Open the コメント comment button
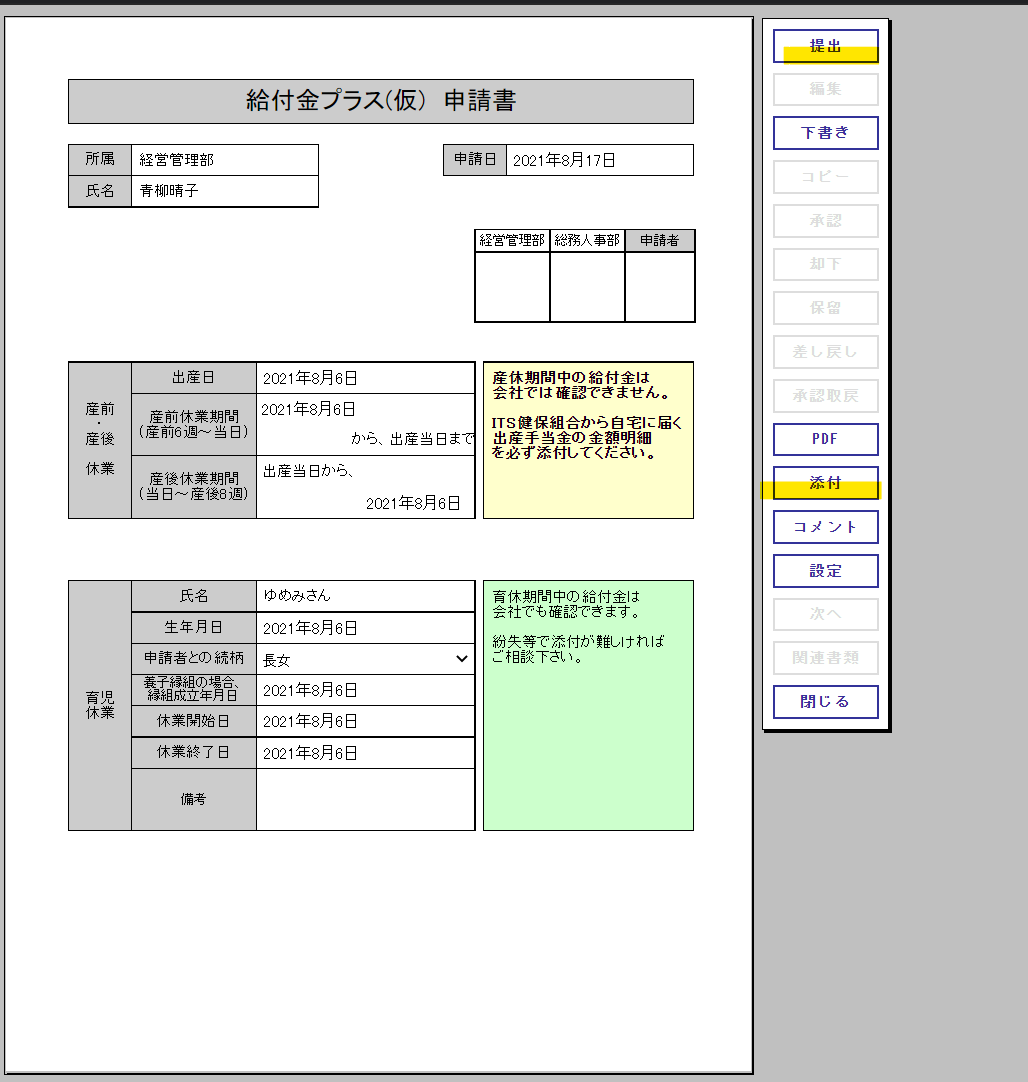 (x=825, y=527)
